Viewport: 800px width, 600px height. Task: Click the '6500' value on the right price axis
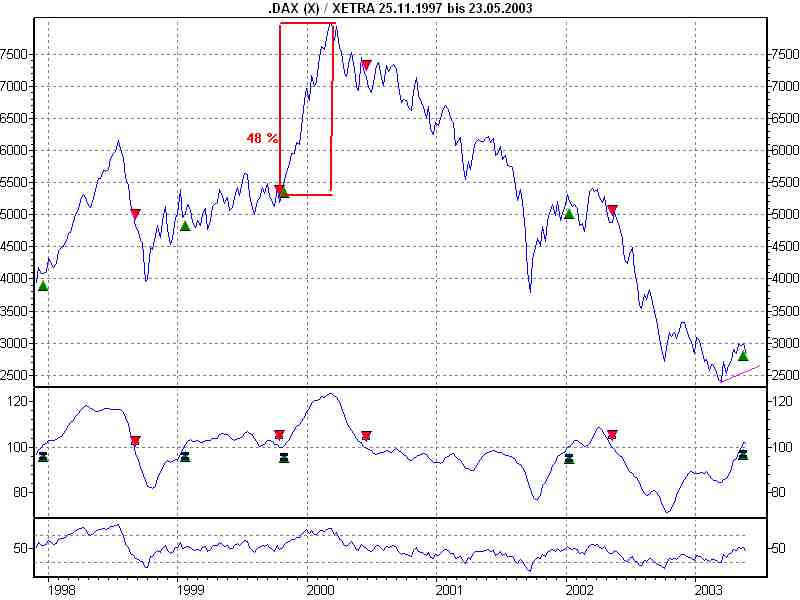(x=785, y=118)
